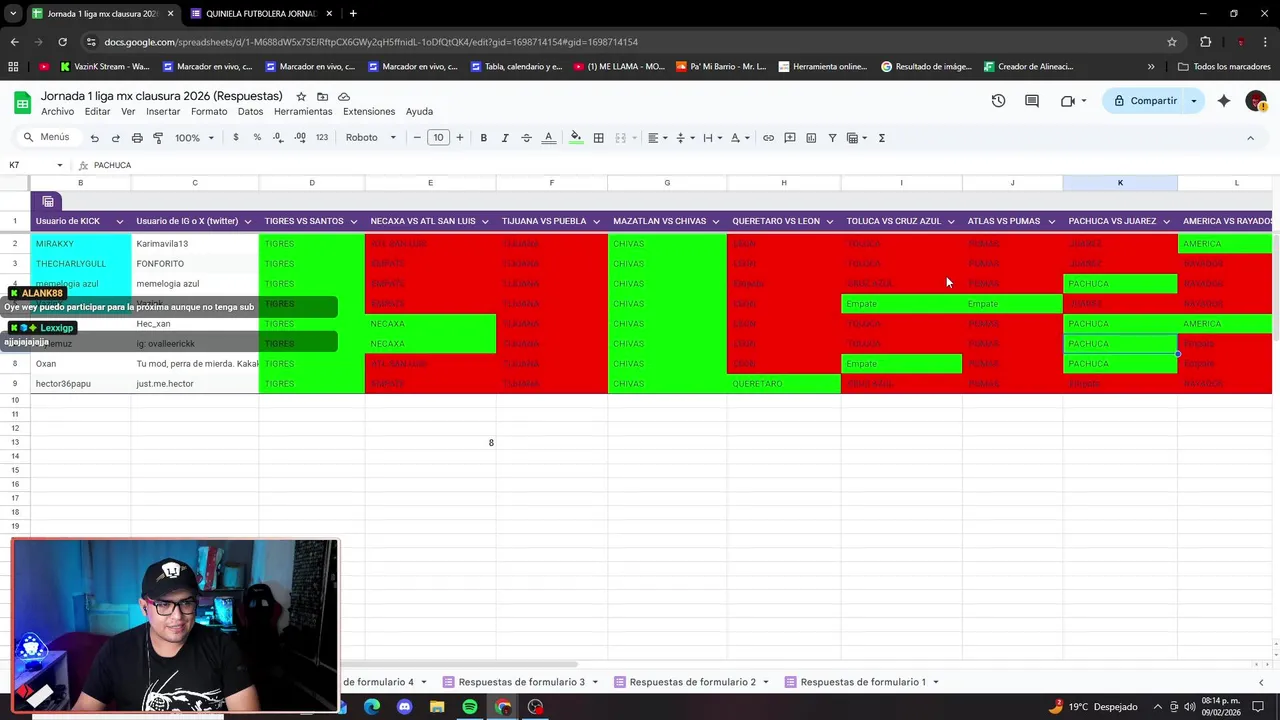Decrease decimal places icon

278,138
